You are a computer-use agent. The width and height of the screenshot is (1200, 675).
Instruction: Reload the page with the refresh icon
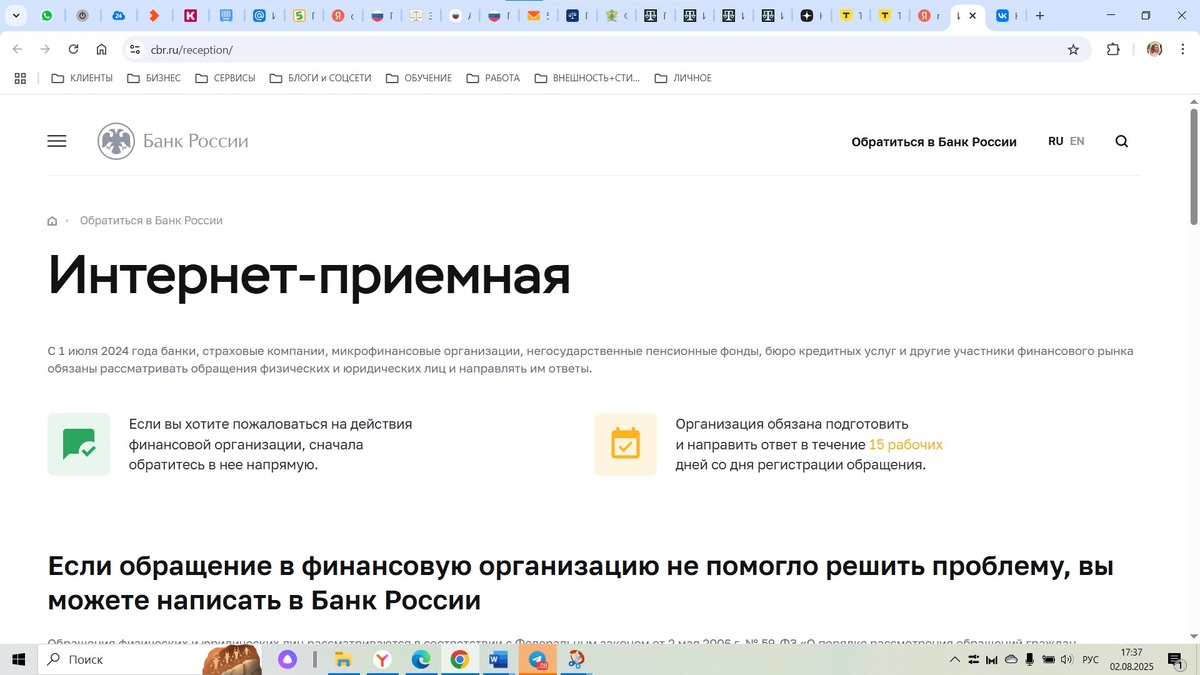(71, 48)
